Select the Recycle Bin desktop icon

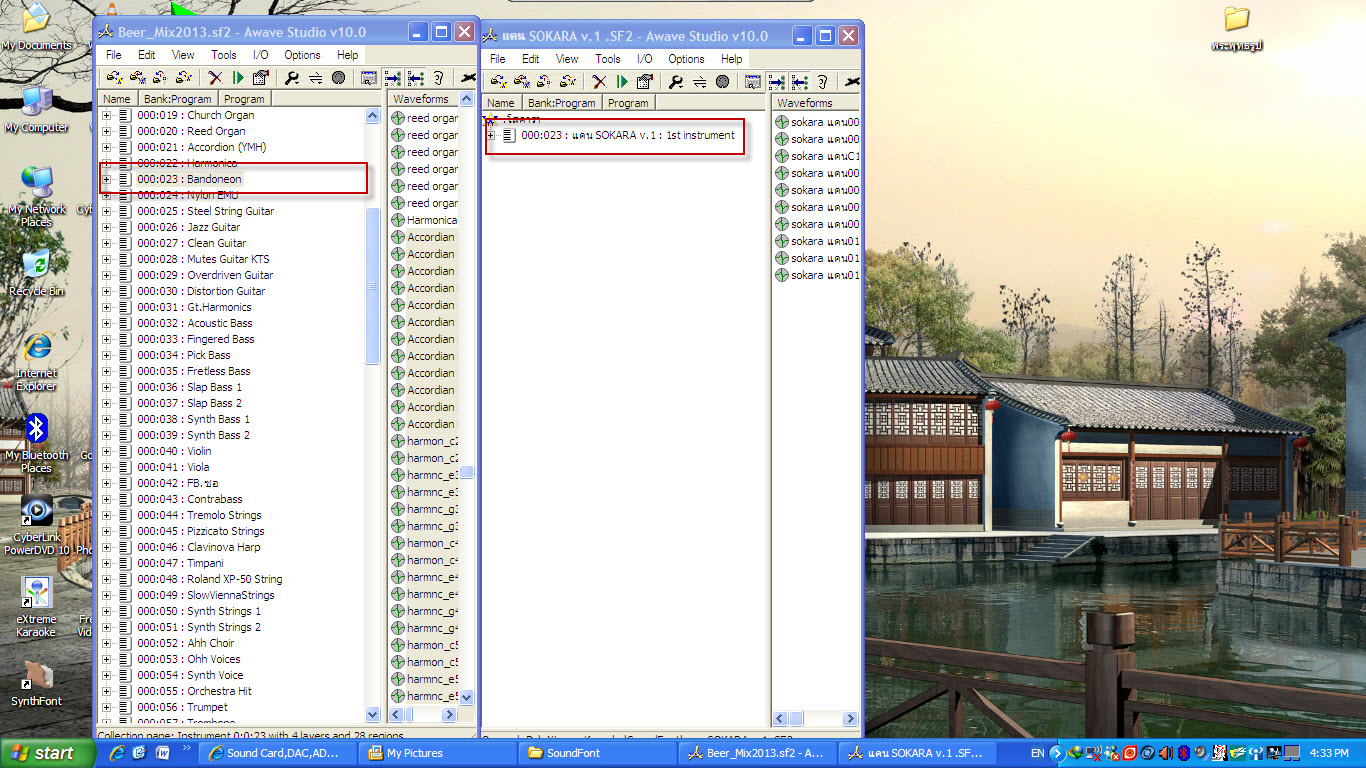click(37, 273)
